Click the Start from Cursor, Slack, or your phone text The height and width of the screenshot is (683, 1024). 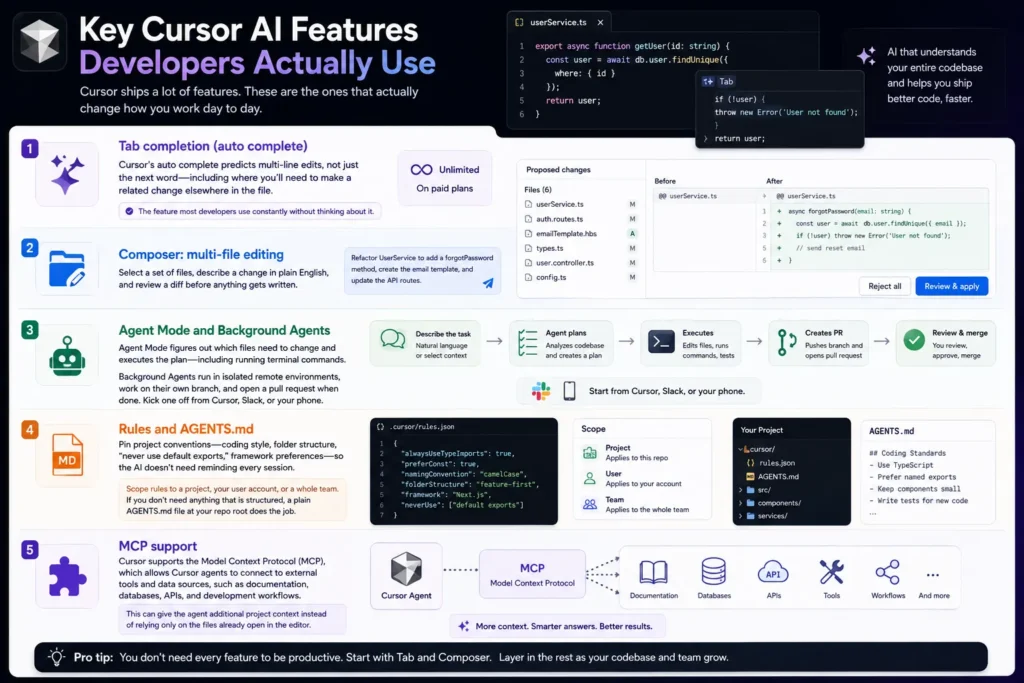(x=667, y=391)
